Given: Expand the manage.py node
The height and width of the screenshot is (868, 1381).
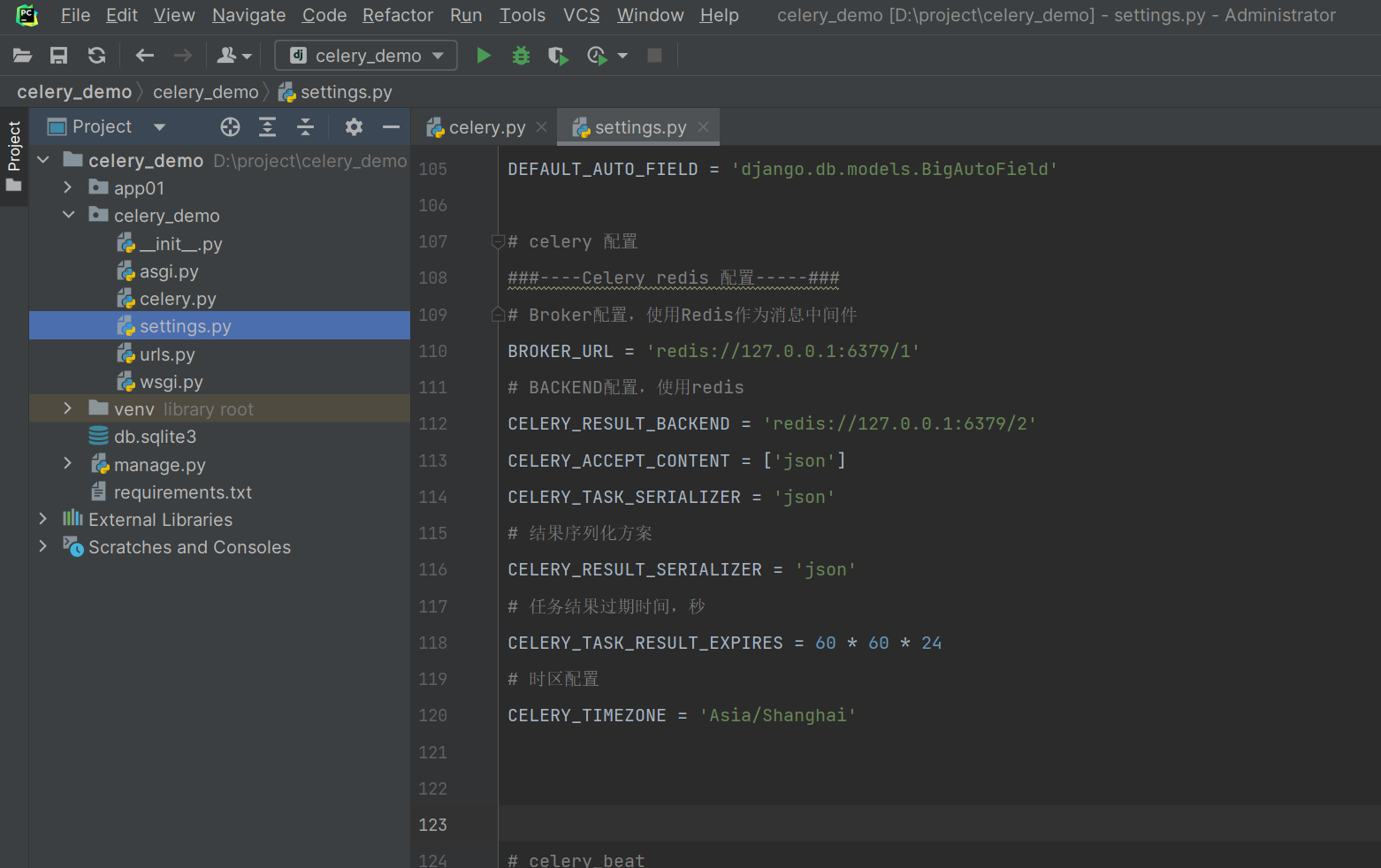Looking at the screenshot, I should point(68,464).
